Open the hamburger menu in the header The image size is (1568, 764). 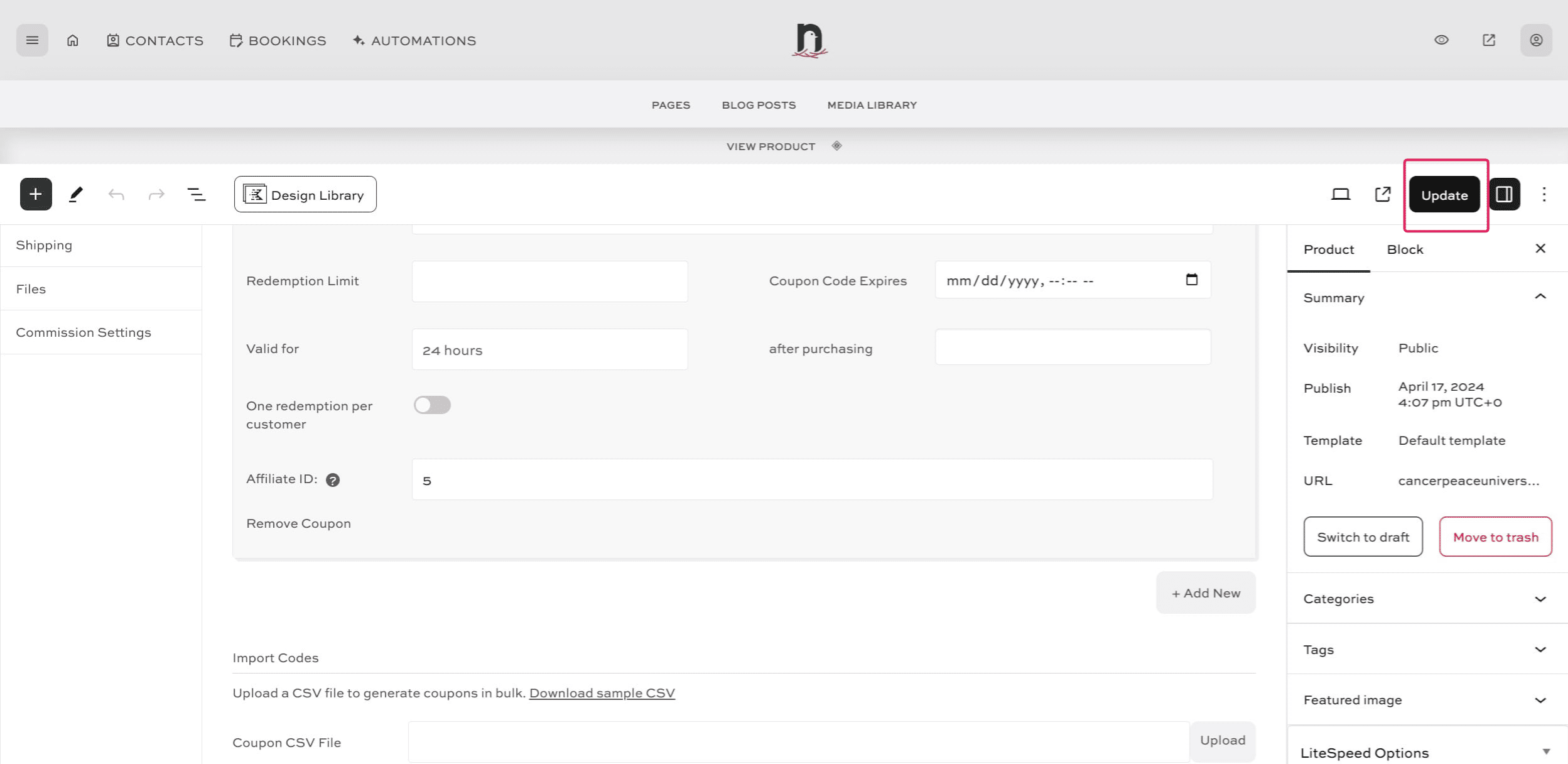pyautogui.click(x=32, y=40)
